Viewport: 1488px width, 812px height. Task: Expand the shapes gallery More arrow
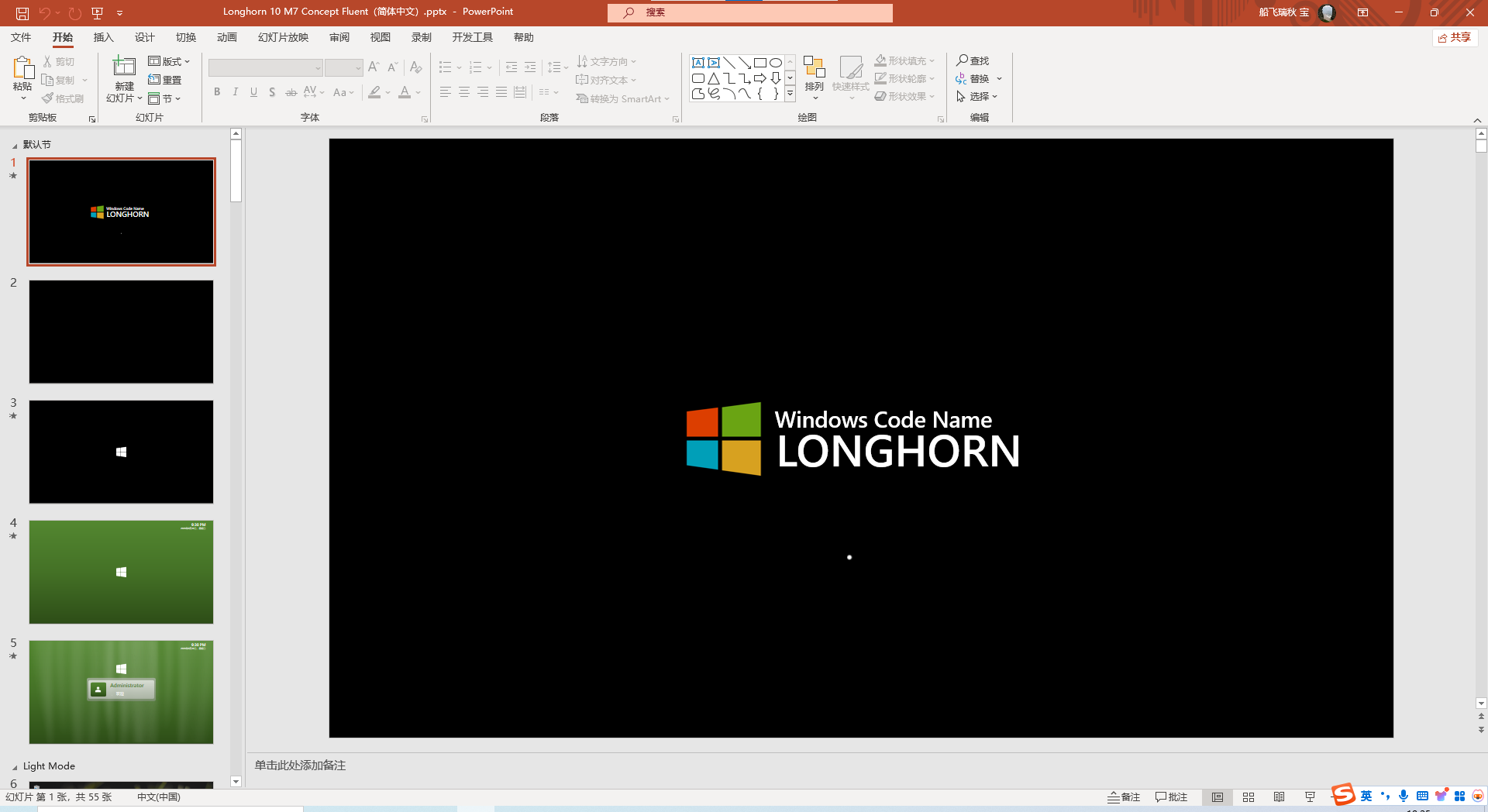[x=790, y=94]
